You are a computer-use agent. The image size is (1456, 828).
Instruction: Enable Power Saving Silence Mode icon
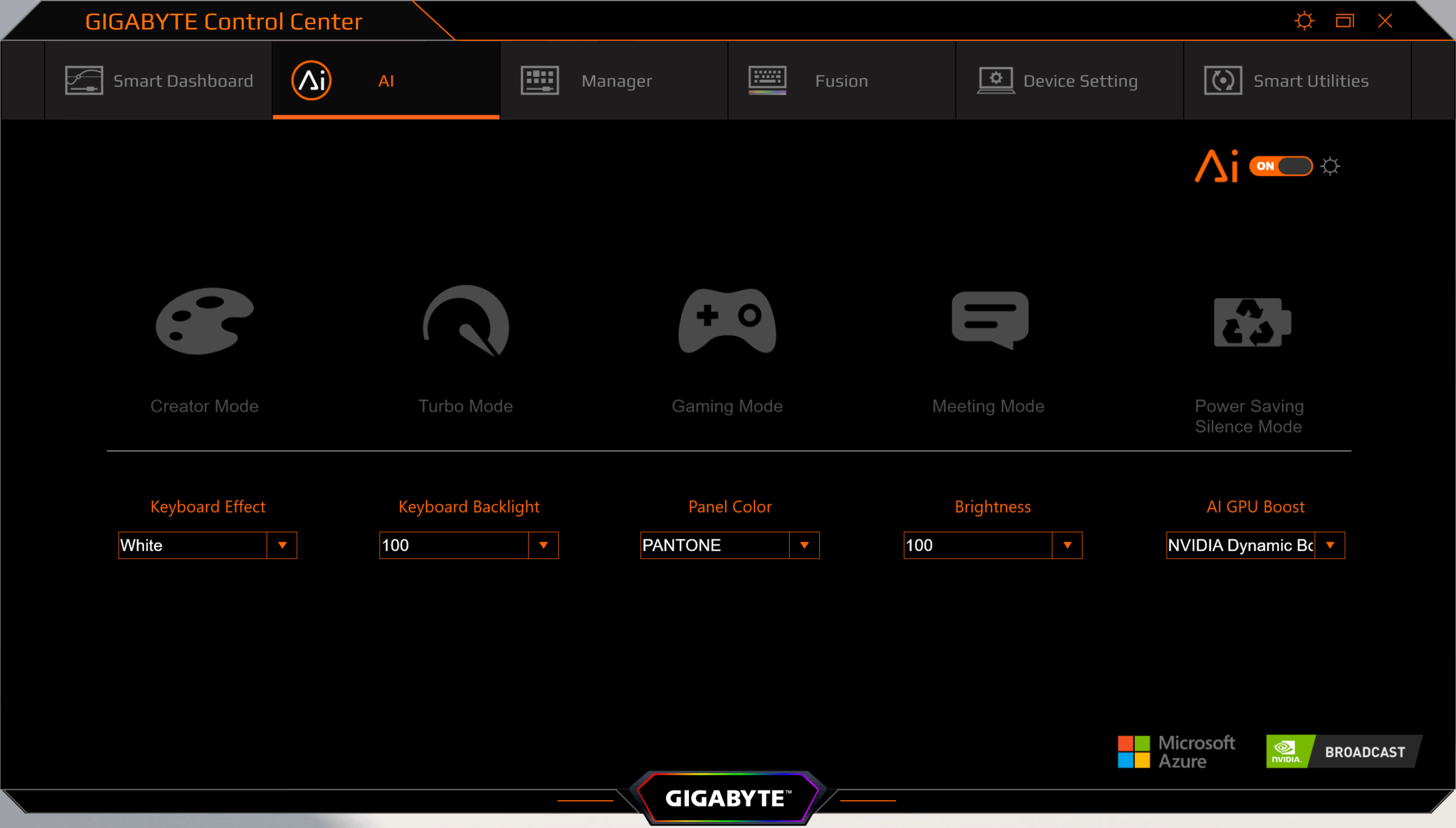coord(1252,322)
